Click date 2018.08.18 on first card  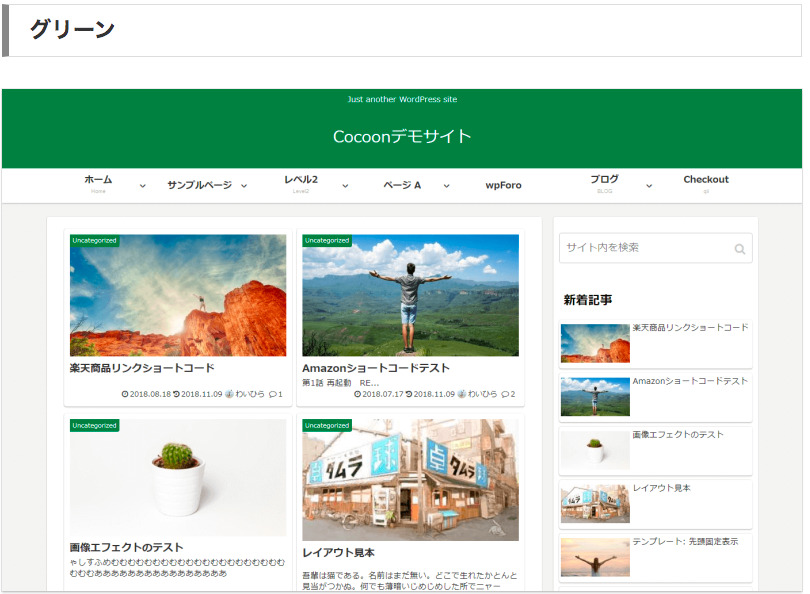pyautogui.click(x=150, y=394)
